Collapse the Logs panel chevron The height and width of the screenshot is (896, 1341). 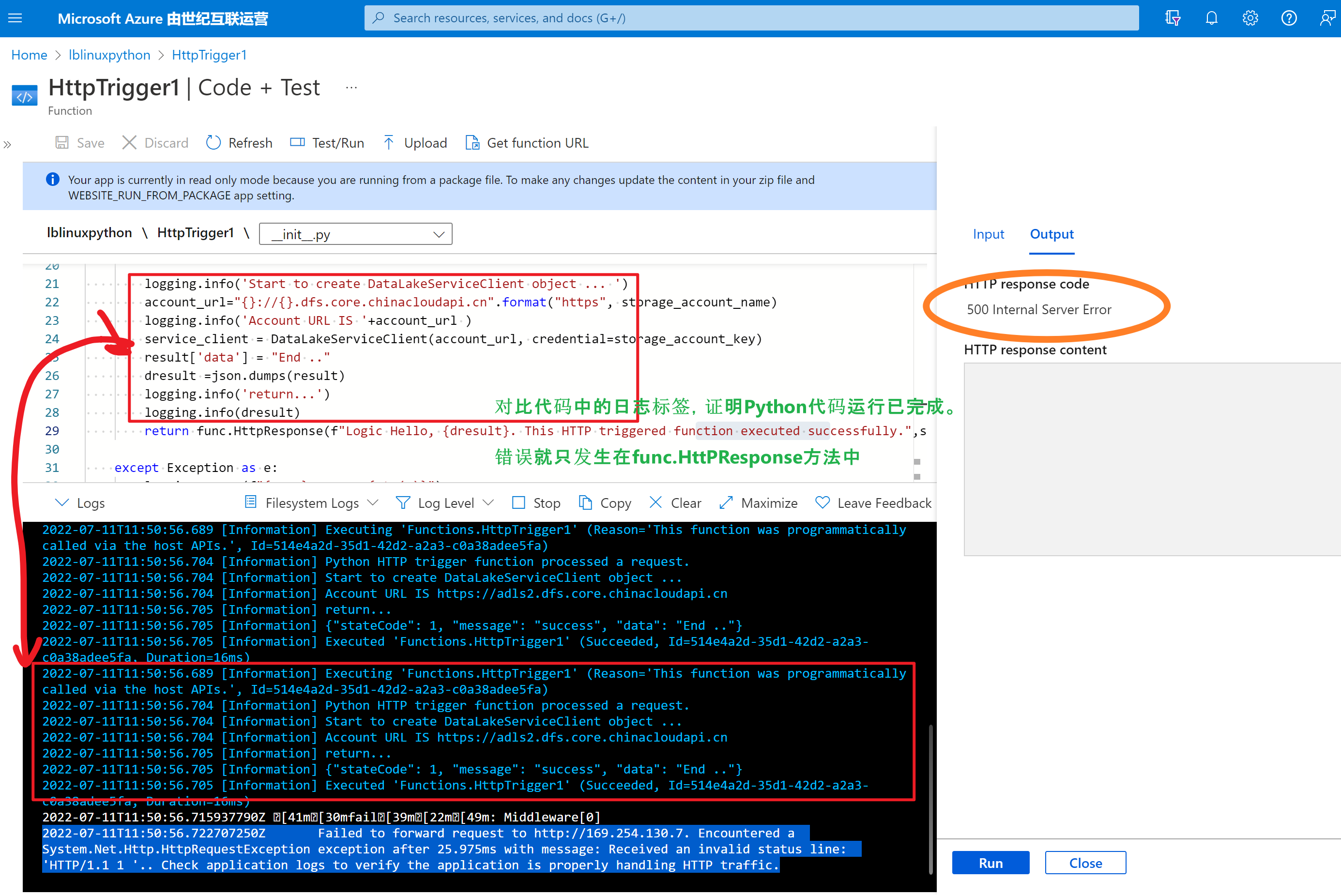(61, 503)
